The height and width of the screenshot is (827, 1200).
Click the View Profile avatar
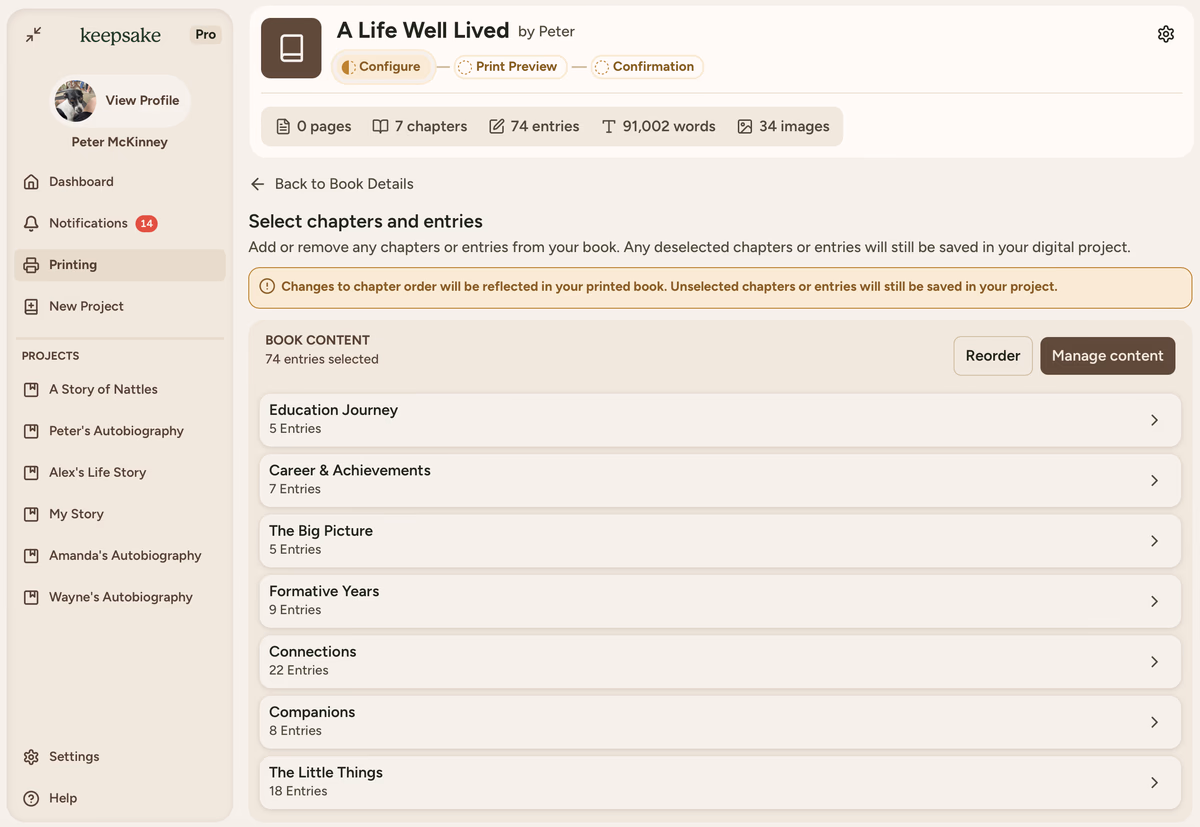[x=76, y=100]
